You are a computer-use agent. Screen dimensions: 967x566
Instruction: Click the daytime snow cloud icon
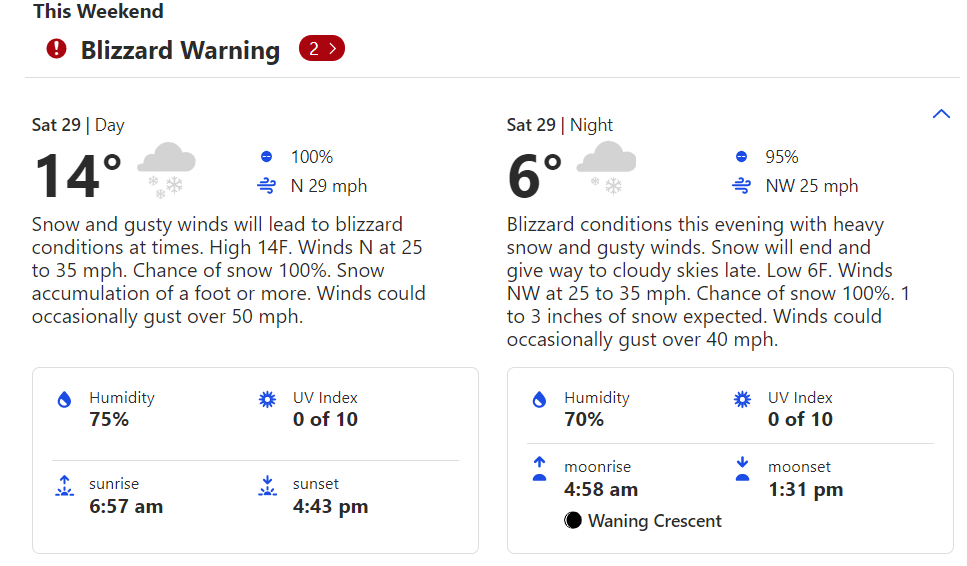pos(166,168)
